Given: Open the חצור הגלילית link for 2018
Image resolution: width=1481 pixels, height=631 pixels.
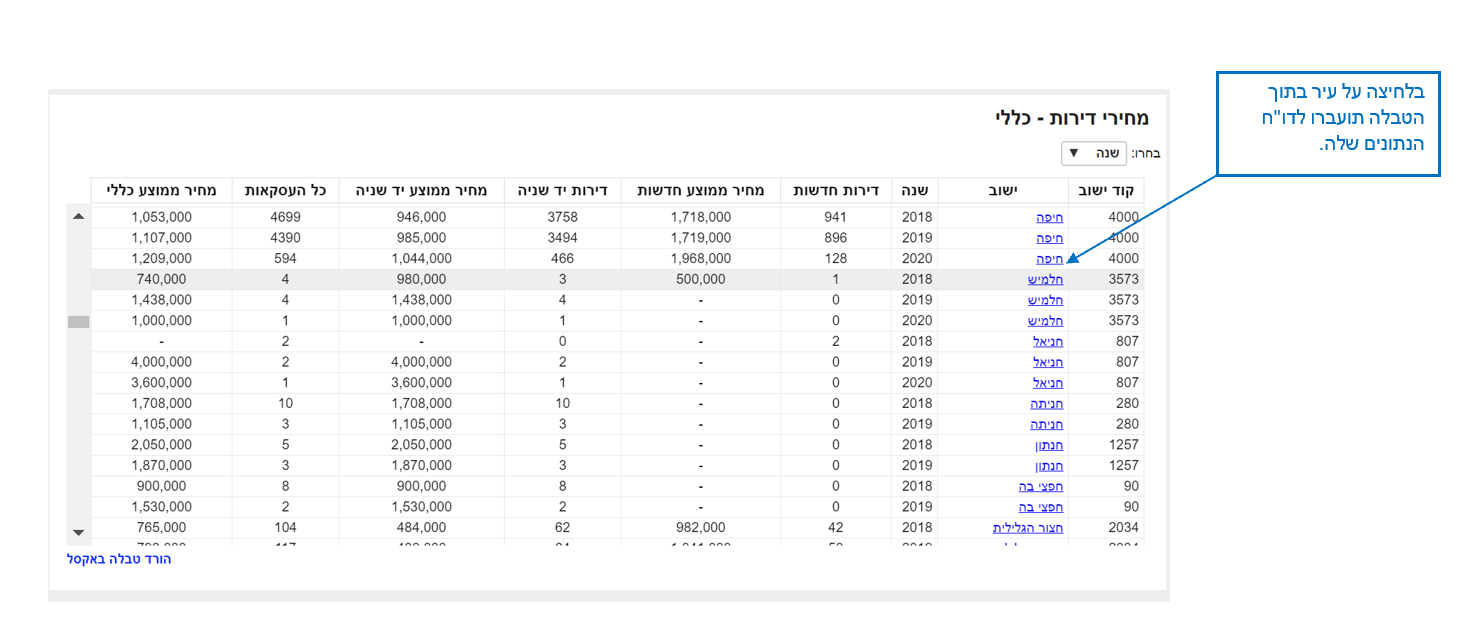Looking at the screenshot, I should pos(1027,528).
